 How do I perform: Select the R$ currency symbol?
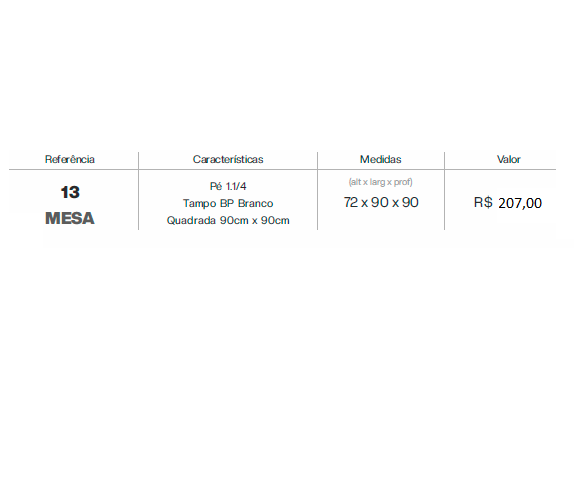click(x=483, y=202)
